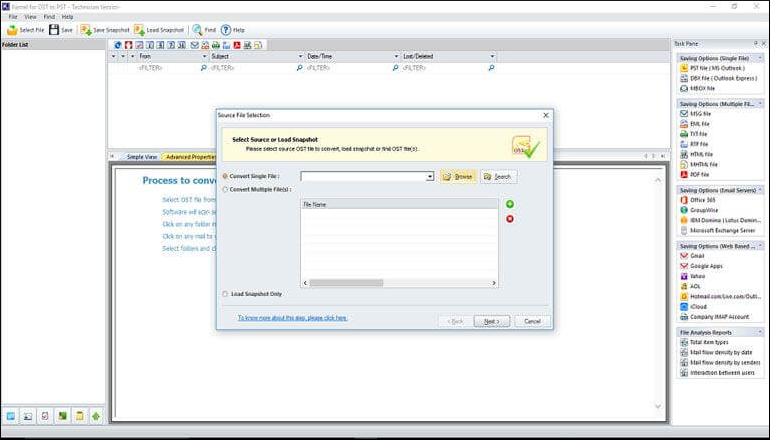Click the Save toolbar button
The height and width of the screenshot is (440, 770).
[x=60, y=30]
